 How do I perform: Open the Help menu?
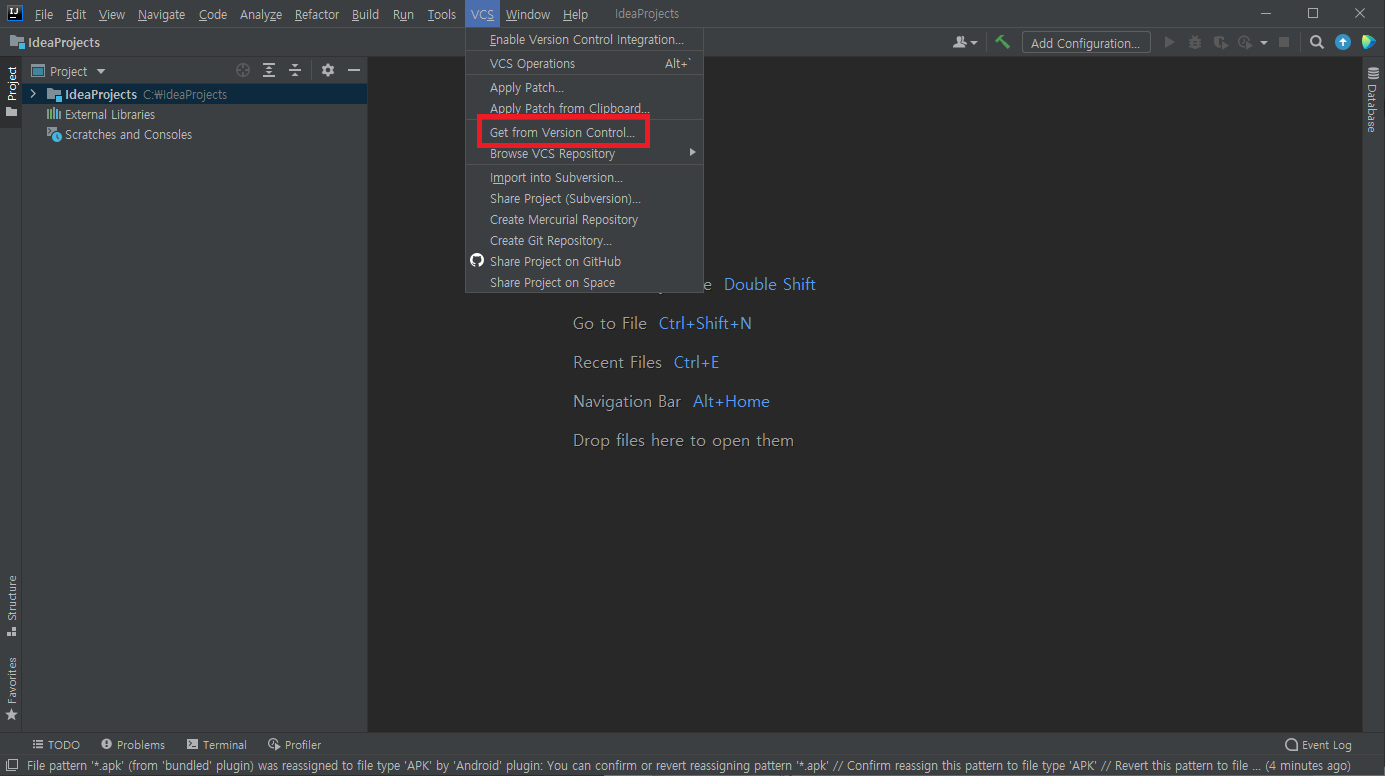575,14
